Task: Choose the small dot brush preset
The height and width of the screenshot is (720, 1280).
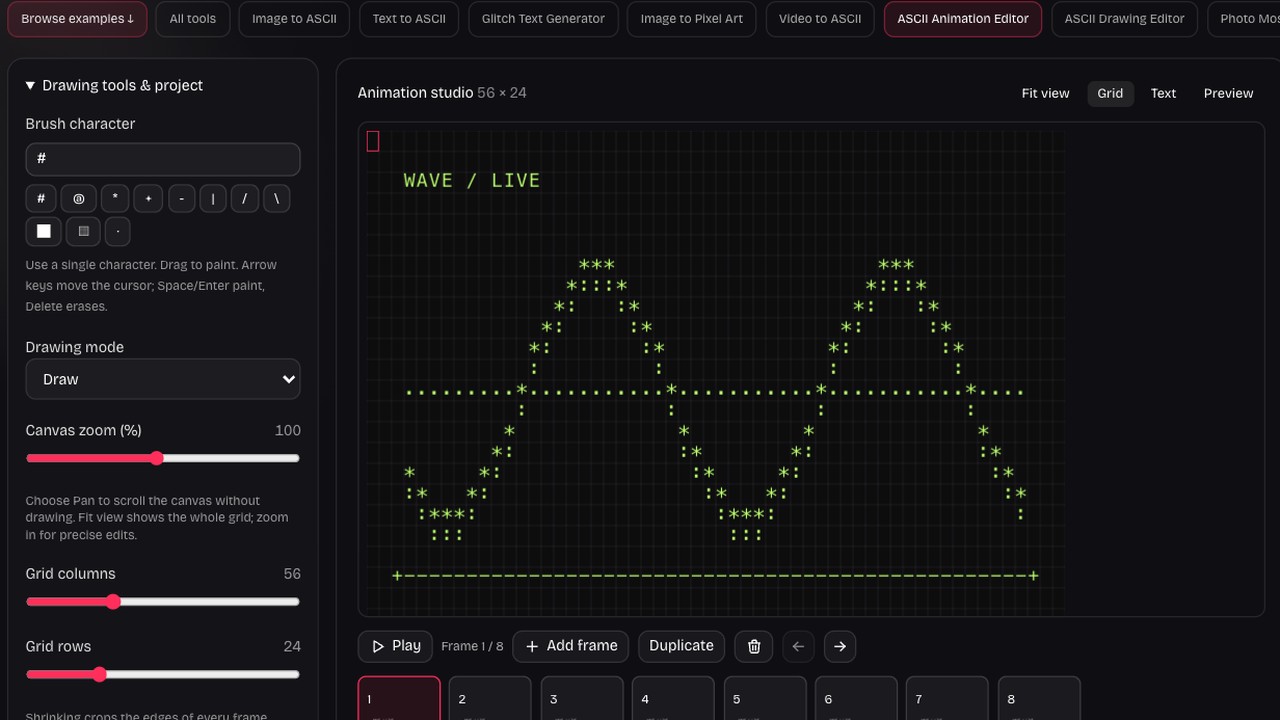Action: coord(118,231)
